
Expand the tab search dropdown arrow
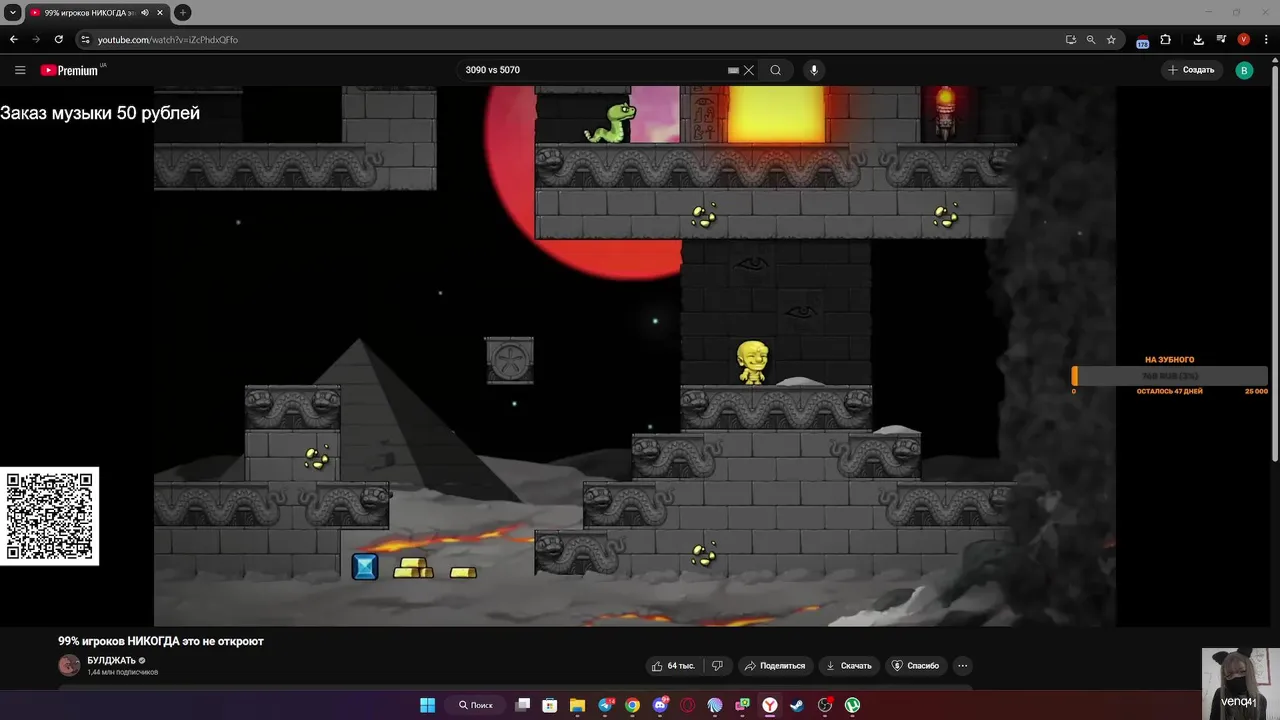click(x=13, y=13)
